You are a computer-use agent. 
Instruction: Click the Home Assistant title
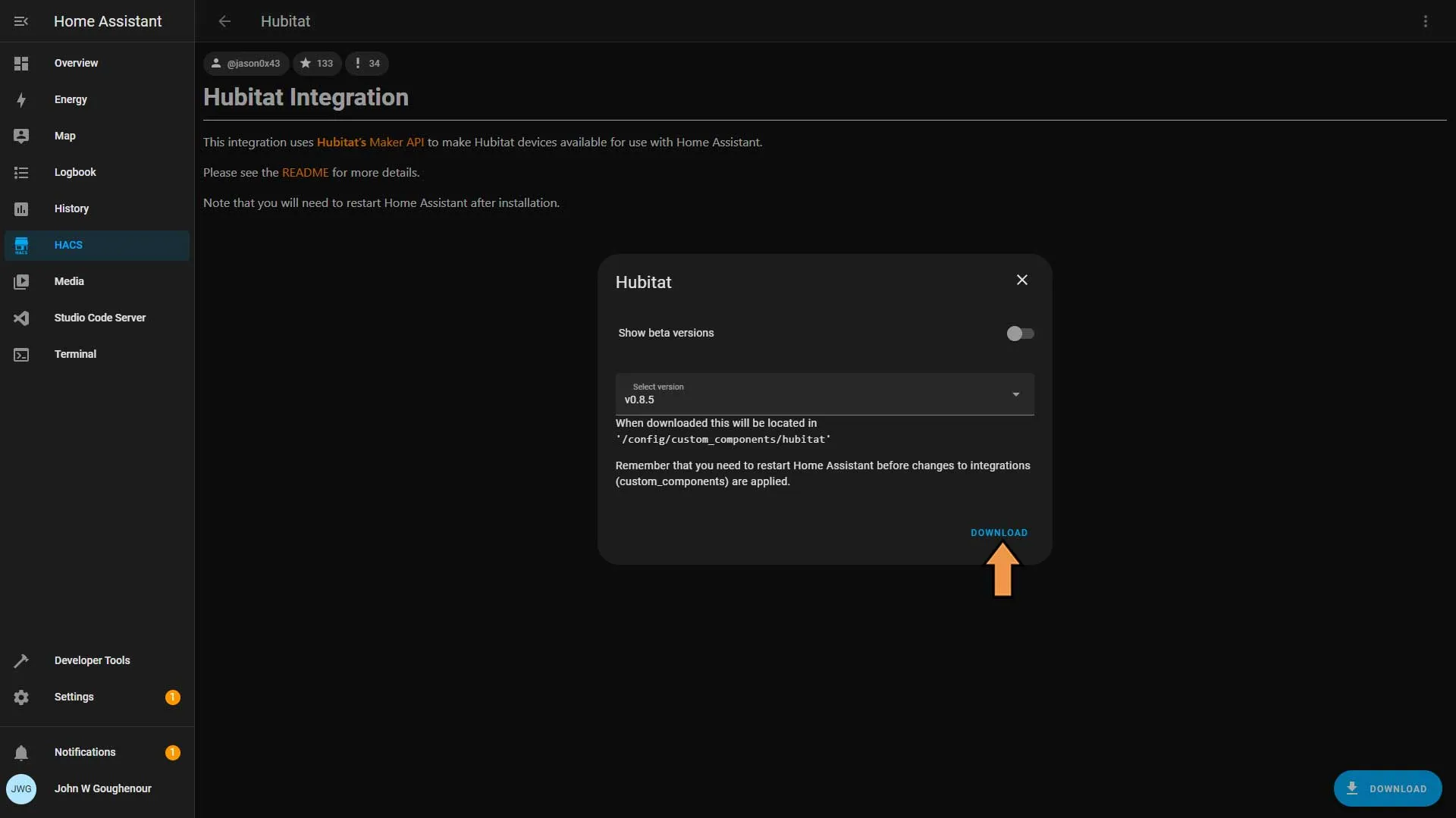[108, 21]
